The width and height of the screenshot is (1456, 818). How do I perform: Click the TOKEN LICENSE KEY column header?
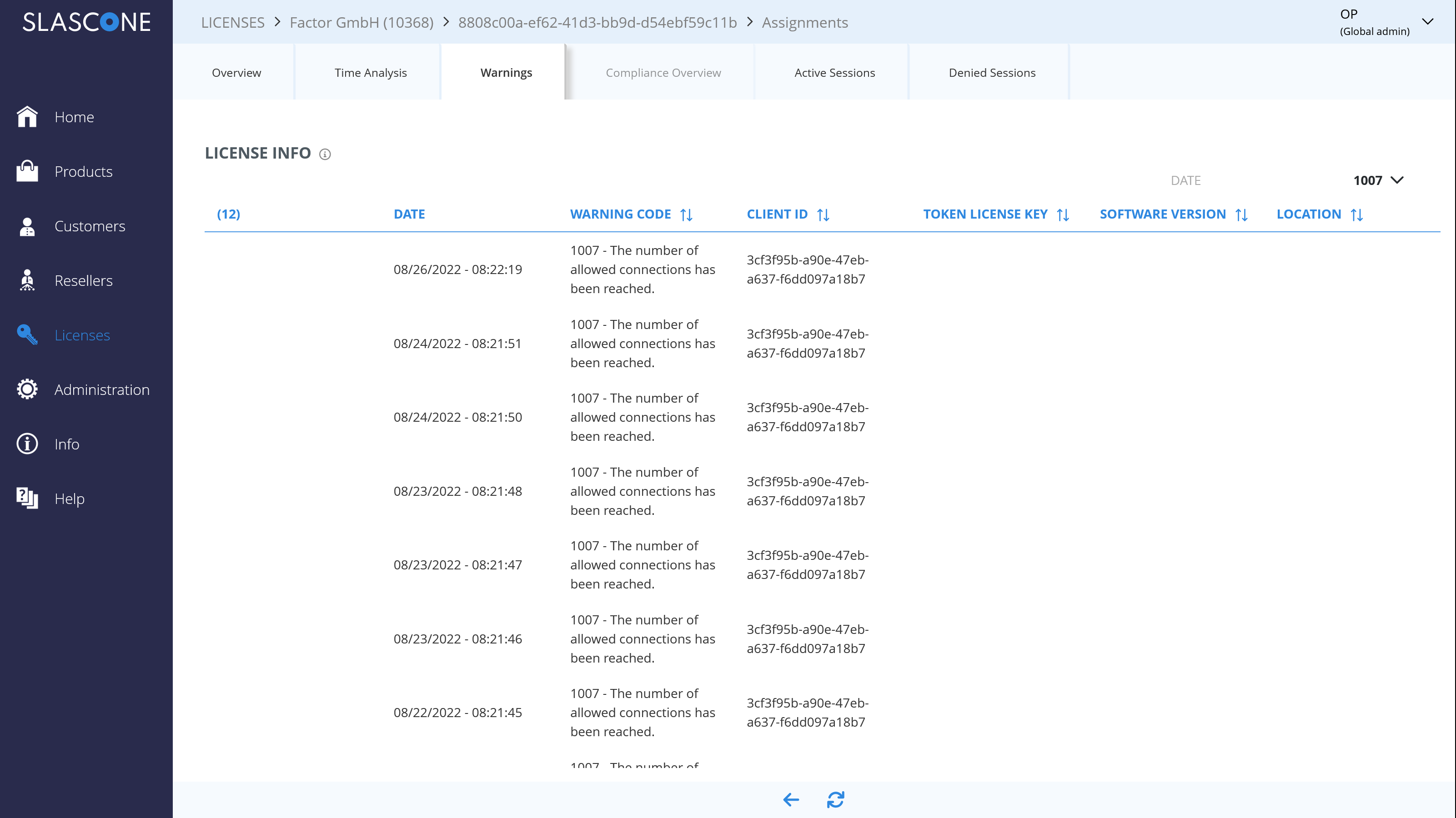[x=984, y=214]
